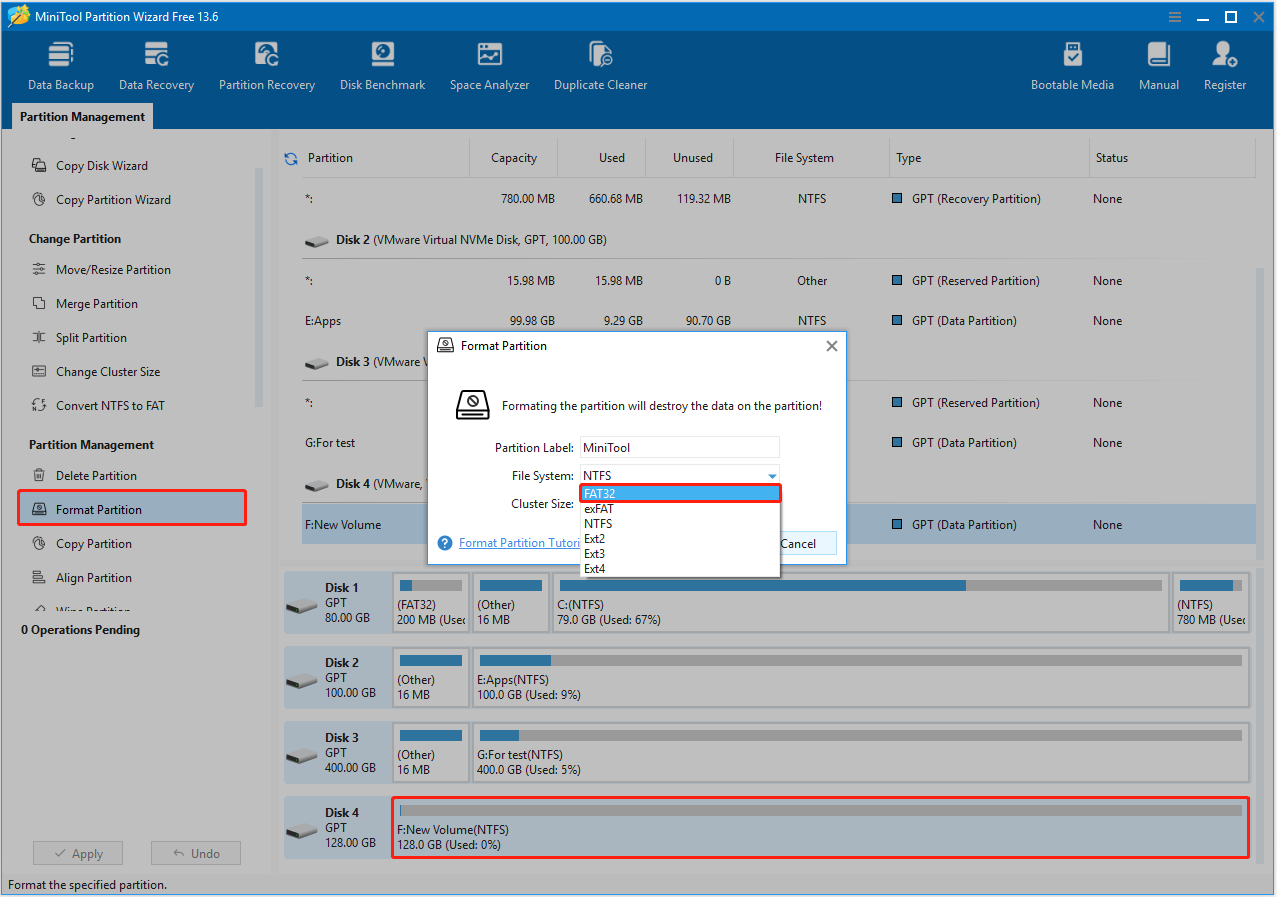Click the Register user icon
The height and width of the screenshot is (897, 1277).
(x=1225, y=54)
